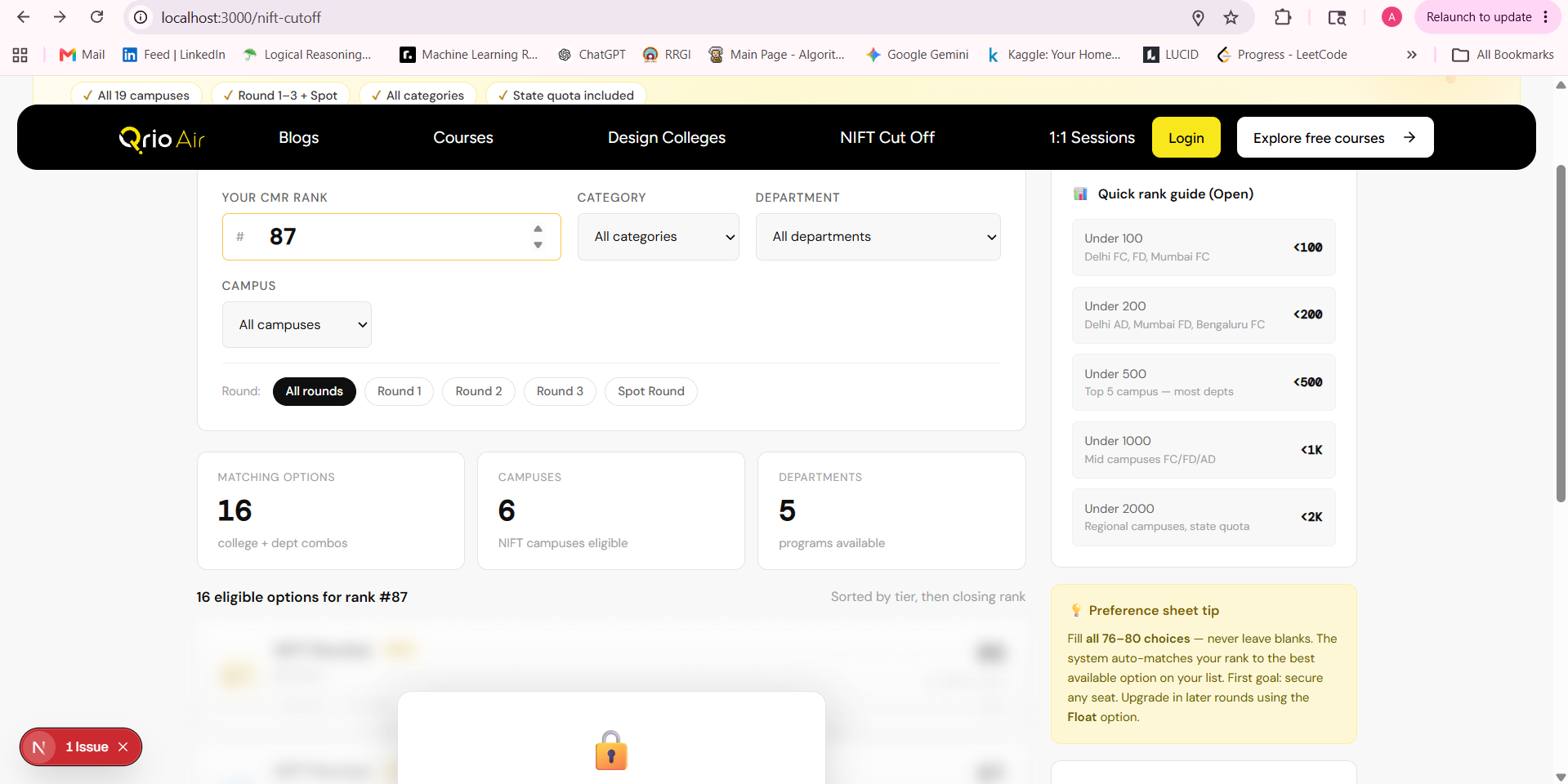Open location permission icon in address bar

pos(1198,17)
